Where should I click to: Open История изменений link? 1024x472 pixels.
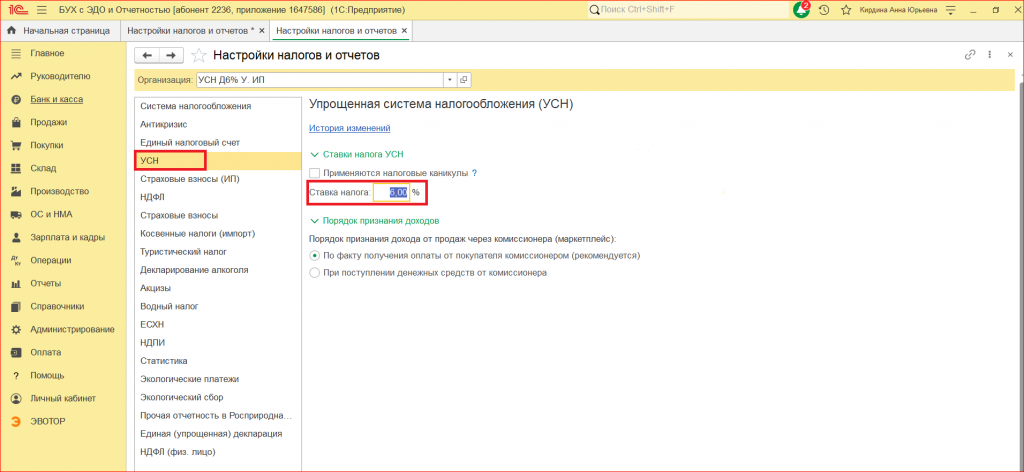coord(349,129)
